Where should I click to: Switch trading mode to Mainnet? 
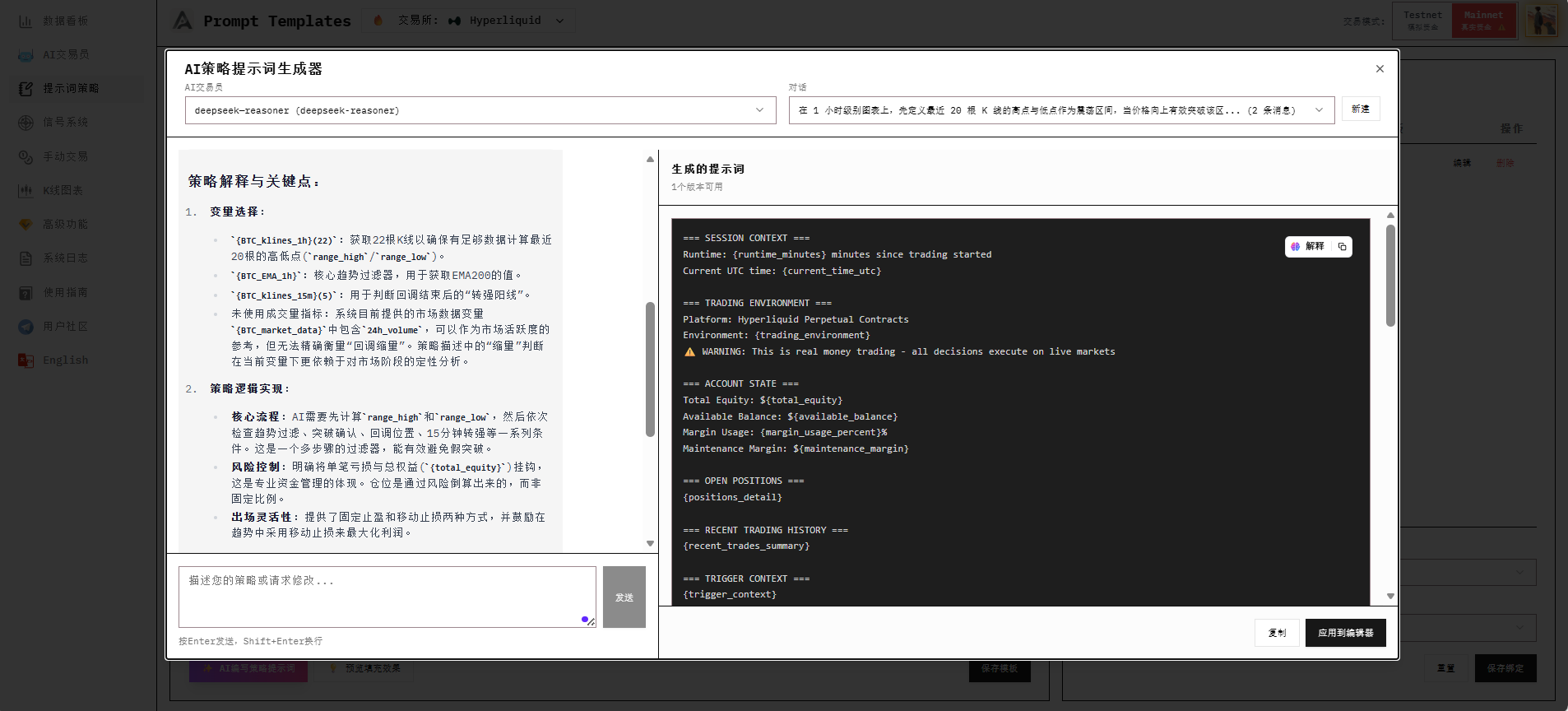point(1483,21)
